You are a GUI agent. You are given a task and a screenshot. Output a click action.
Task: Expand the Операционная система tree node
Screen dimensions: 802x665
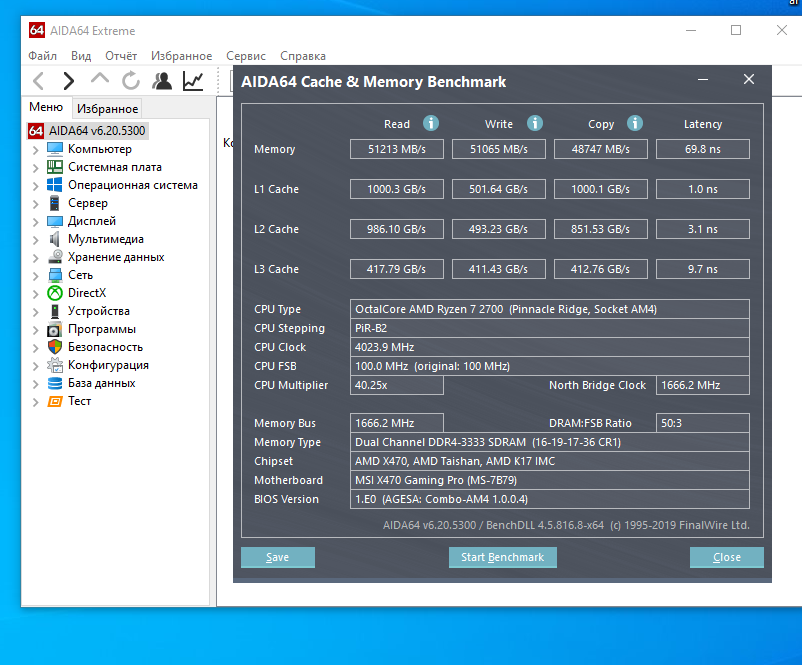tap(35, 186)
